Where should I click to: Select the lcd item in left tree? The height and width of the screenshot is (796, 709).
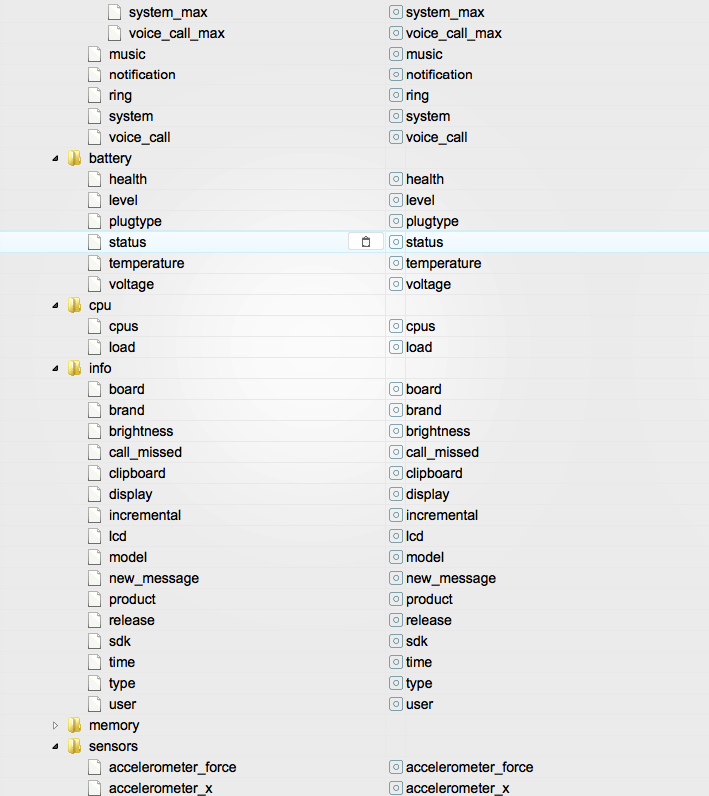pyautogui.click(x=117, y=536)
